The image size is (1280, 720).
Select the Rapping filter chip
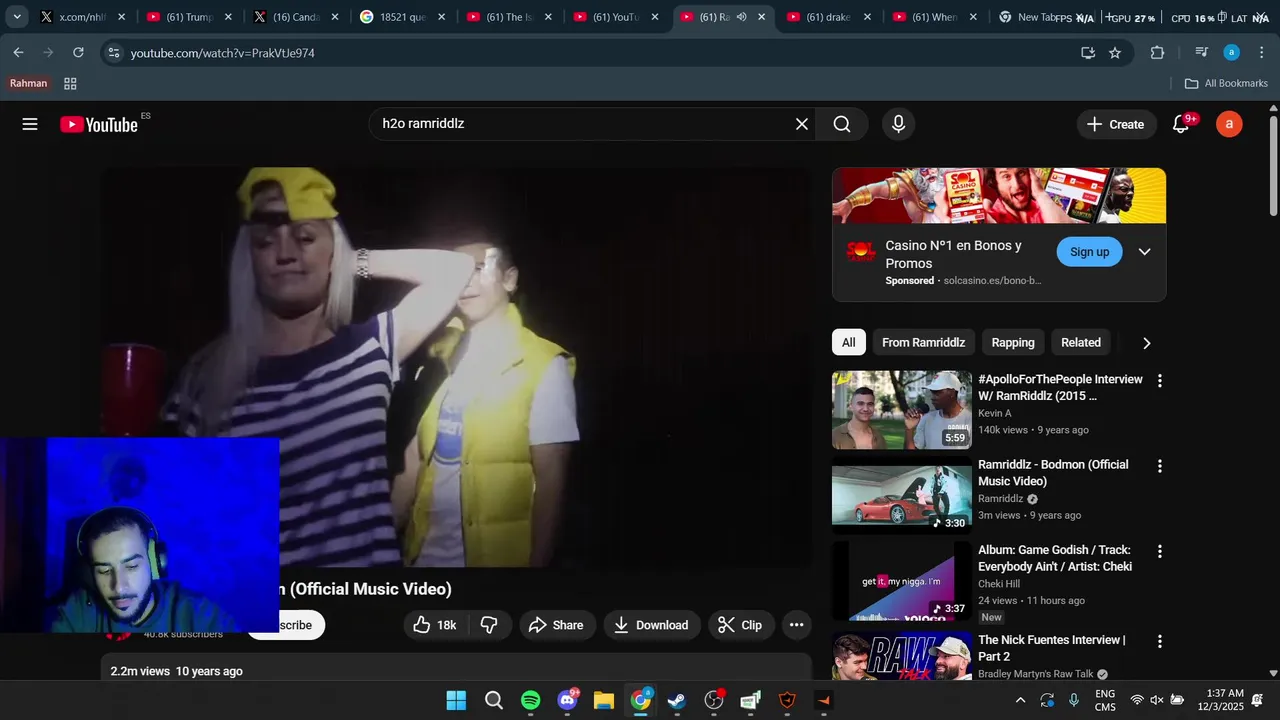pyautogui.click(x=1013, y=342)
